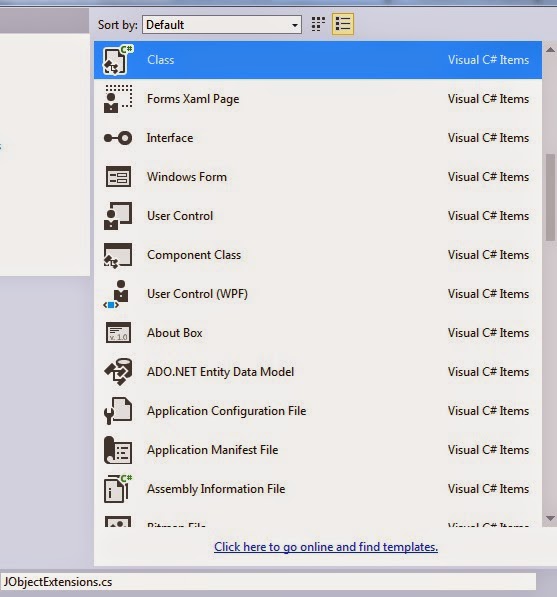Select the 'Interface' template name
The height and width of the screenshot is (597, 557).
click(170, 138)
